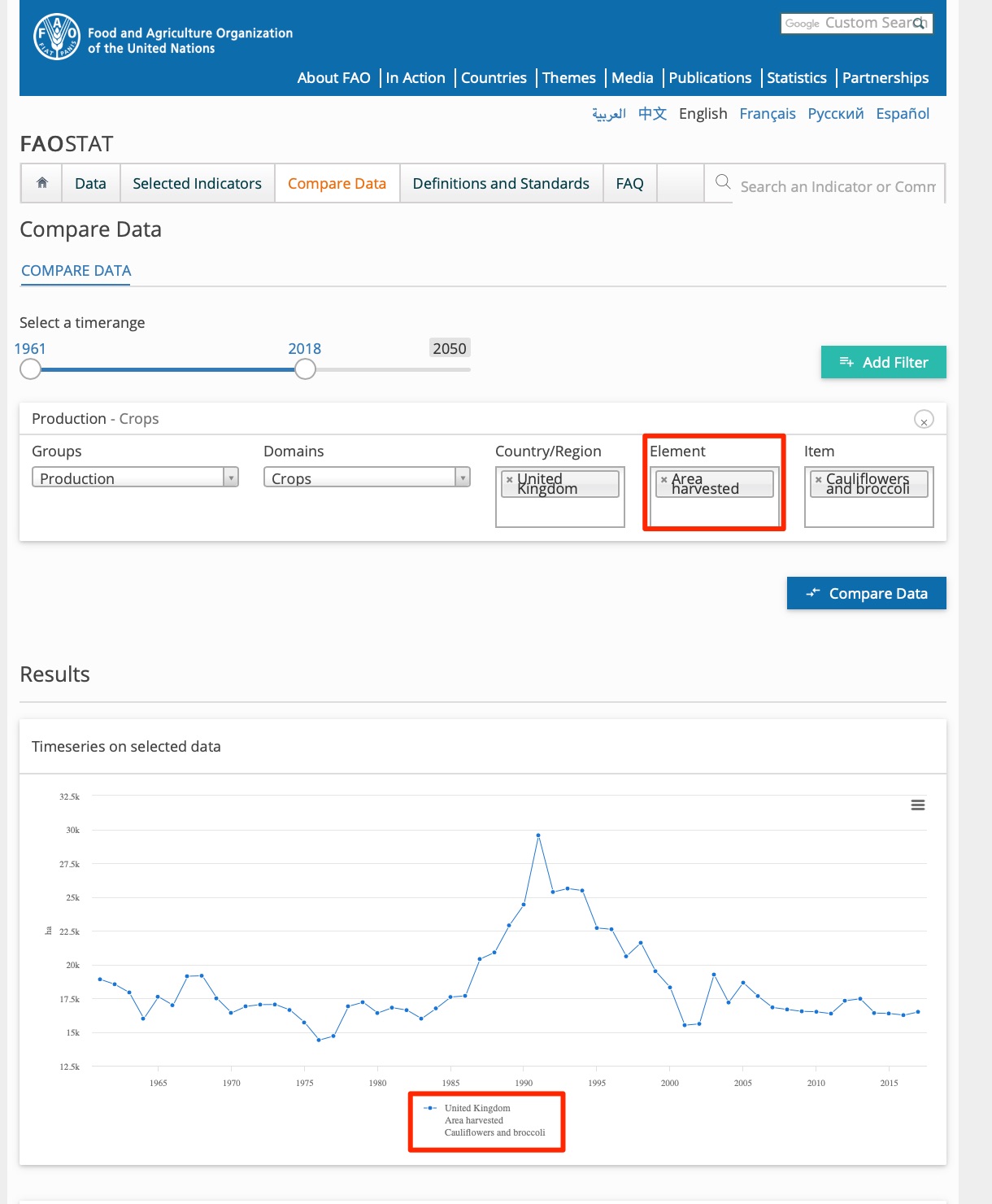Click the FAO logo emblem
The height and width of the screenshot is (1204, 992).
coord(57,37)
